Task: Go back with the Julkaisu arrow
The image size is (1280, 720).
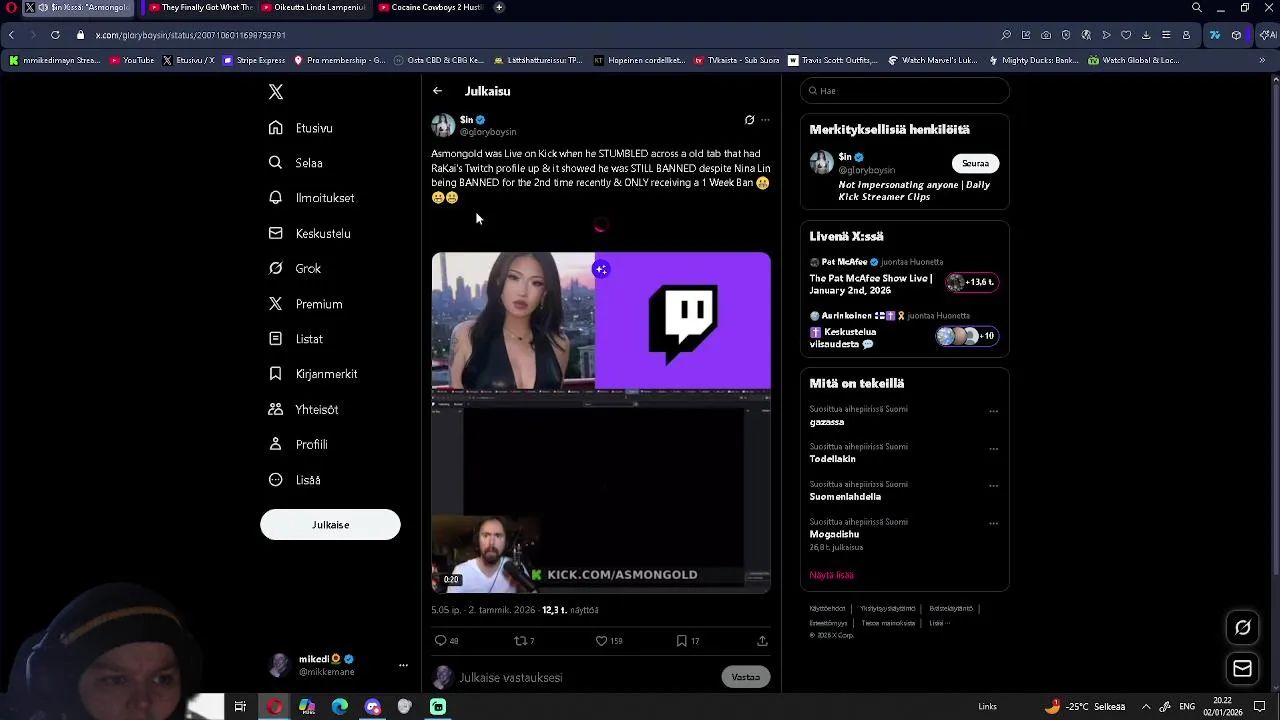Action: 437,91
